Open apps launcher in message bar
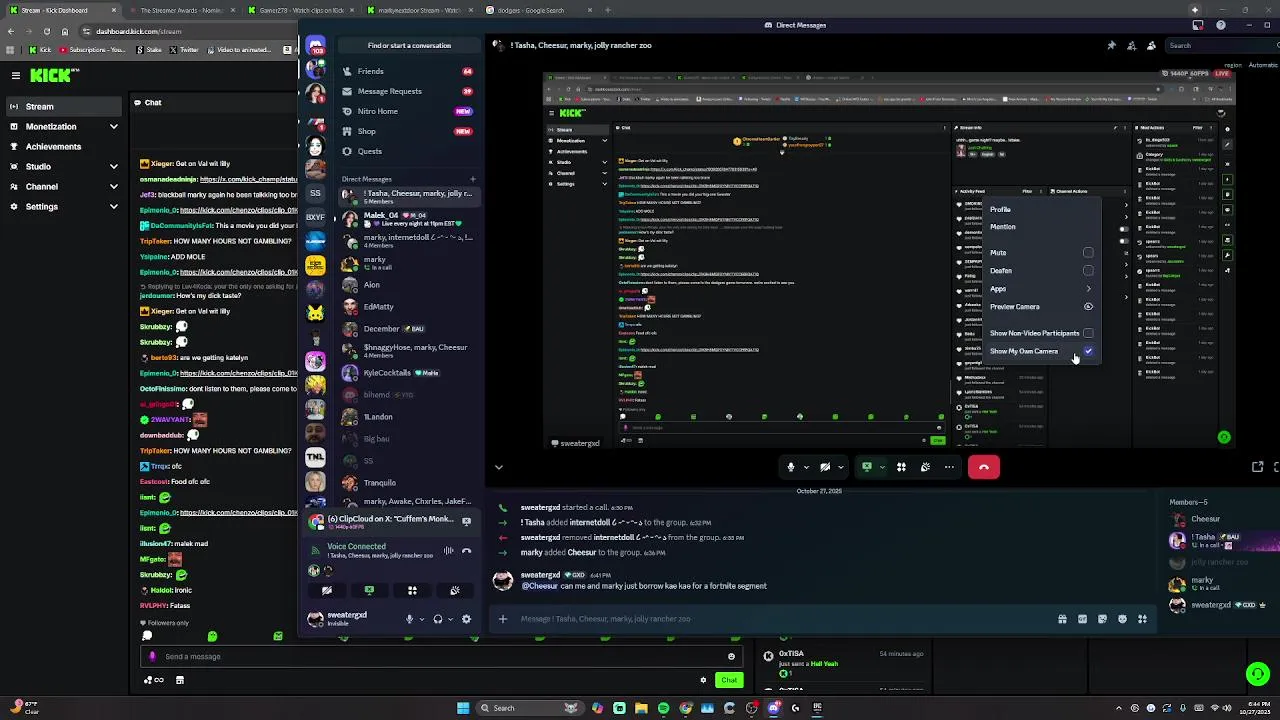The height and width of the screenshot is (720, 1280). pyautogui.click(x=1142, y=619)
